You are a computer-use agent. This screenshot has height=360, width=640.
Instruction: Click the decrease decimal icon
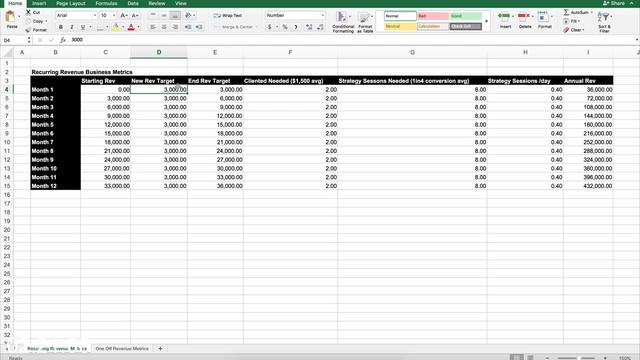point(320,27)
